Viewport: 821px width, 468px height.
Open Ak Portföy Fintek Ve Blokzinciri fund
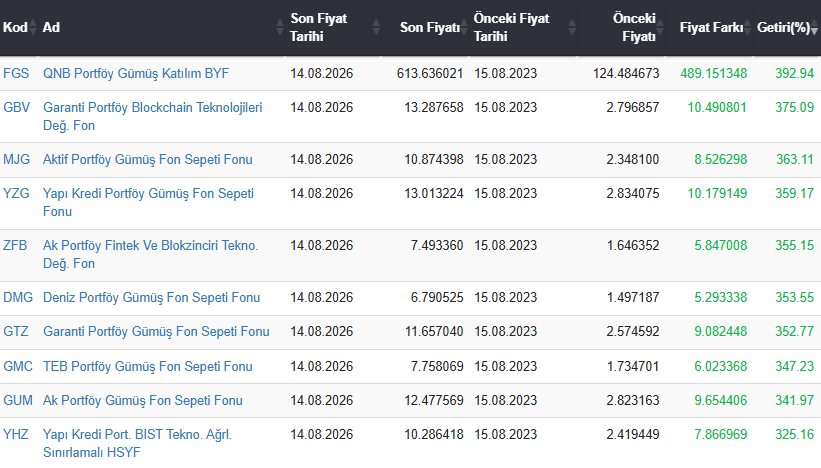150,254
